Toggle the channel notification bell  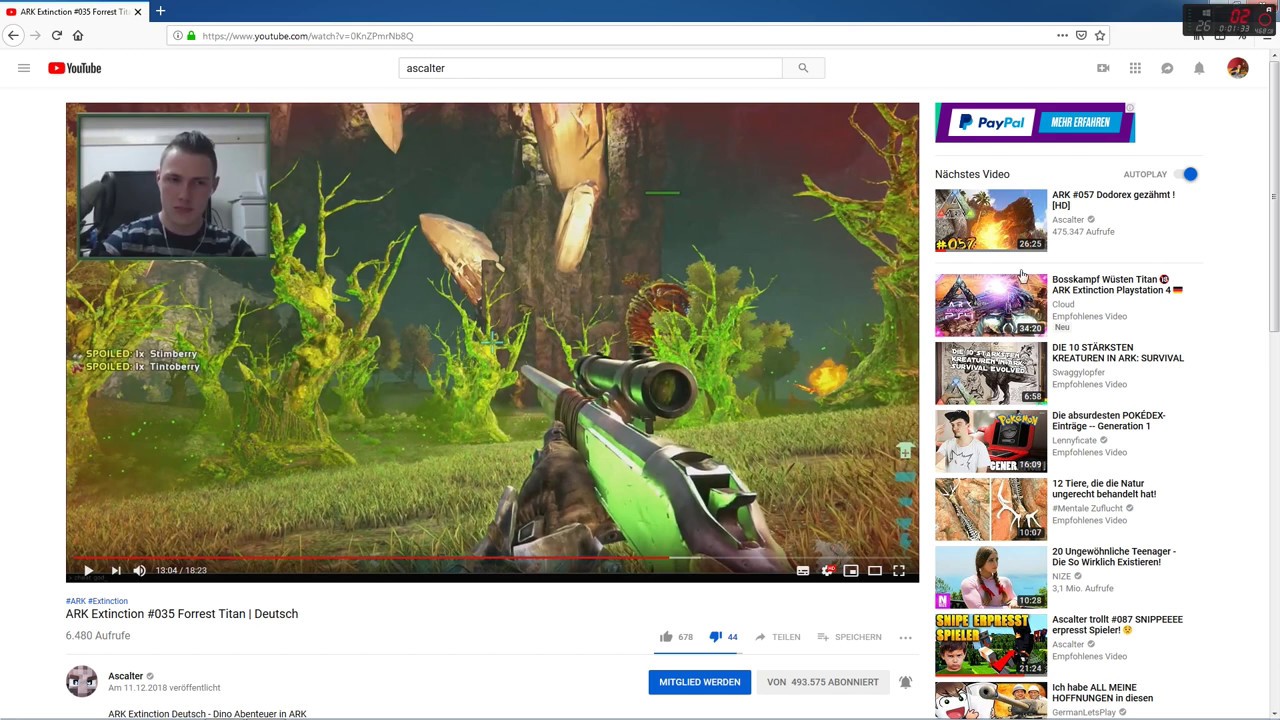tap(905, 682)
